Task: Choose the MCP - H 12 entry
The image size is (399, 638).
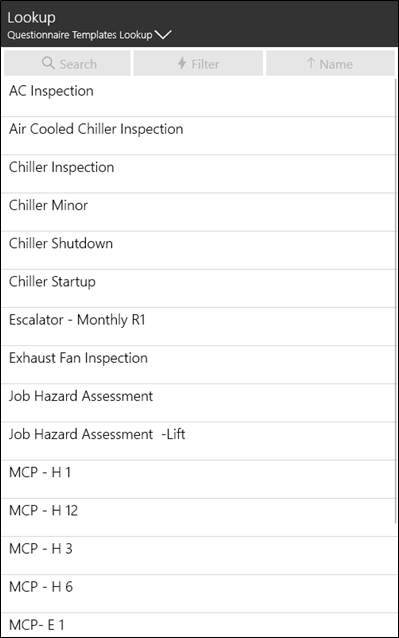Action: pyautogui.click(x=198, y=518)
